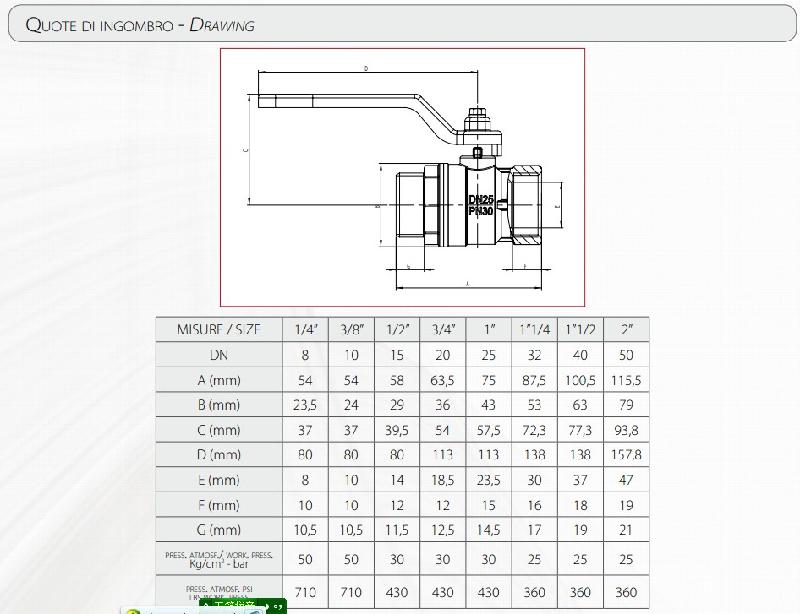The height and width of the screenshot is (614, 800).
Task: Select the 3/4" size column header
Action: click(444, 329)
